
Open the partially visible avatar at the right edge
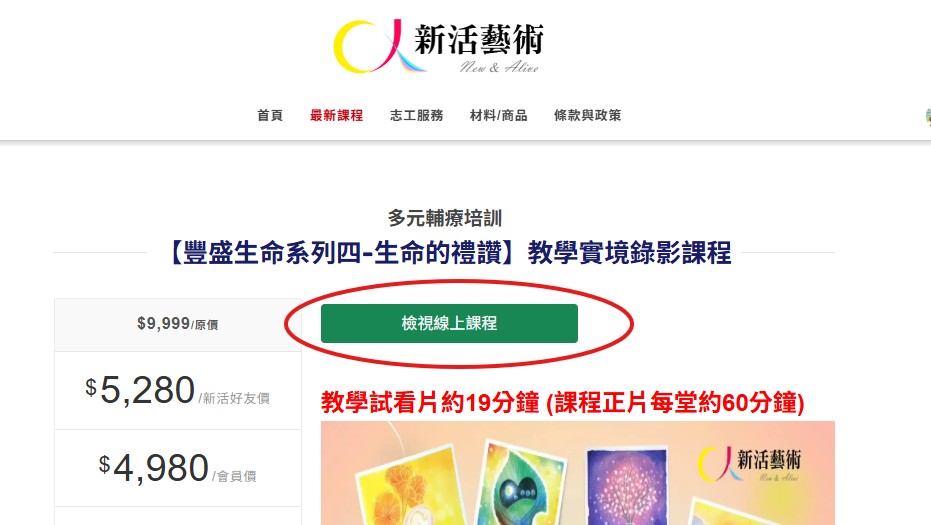928,116
